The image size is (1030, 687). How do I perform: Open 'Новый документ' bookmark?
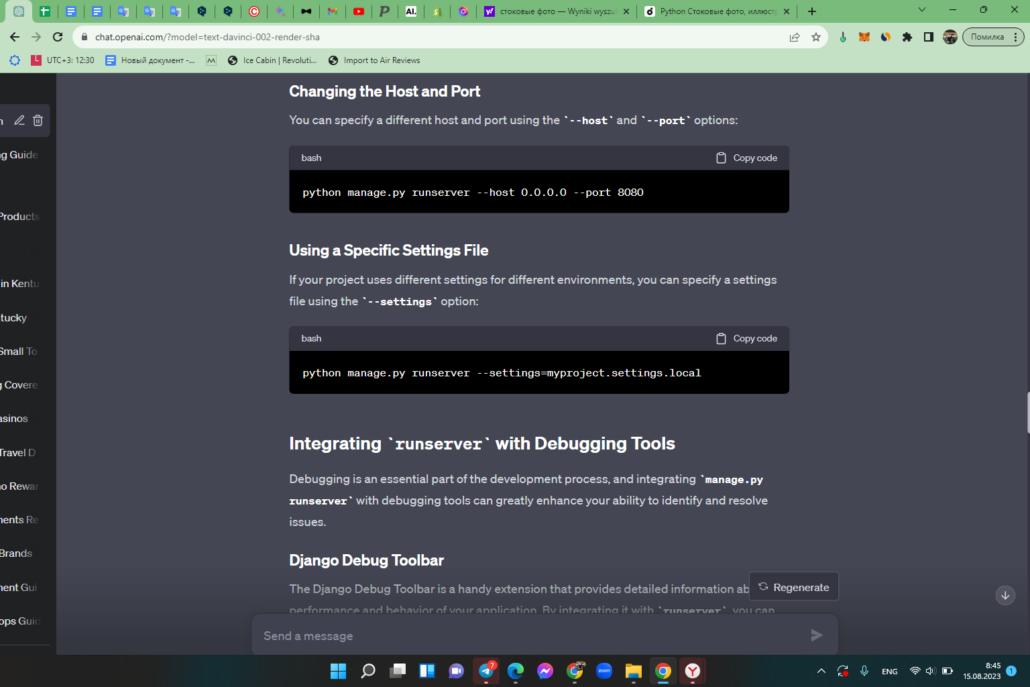click(x=150, y=60)
